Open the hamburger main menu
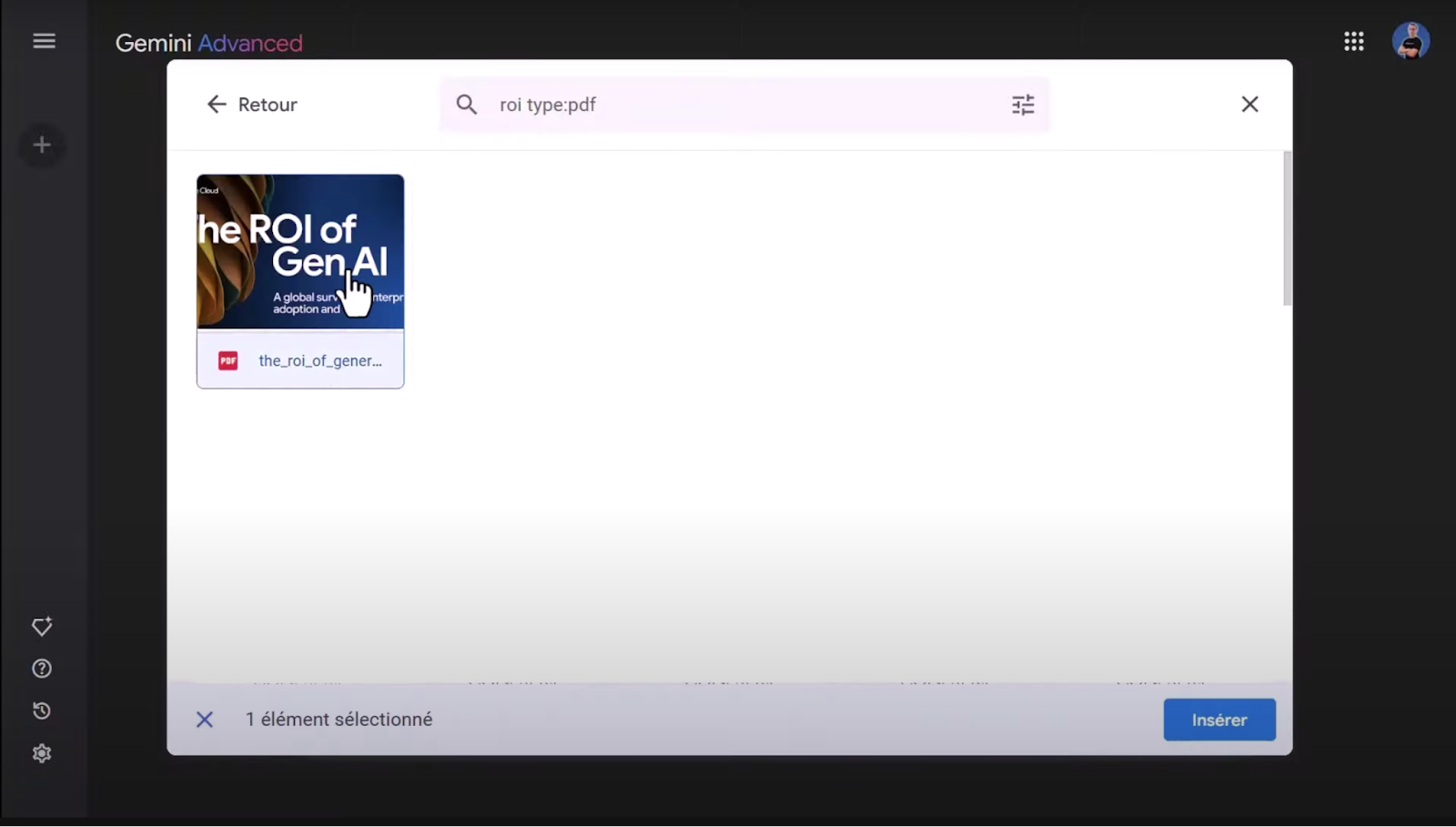 44,41
